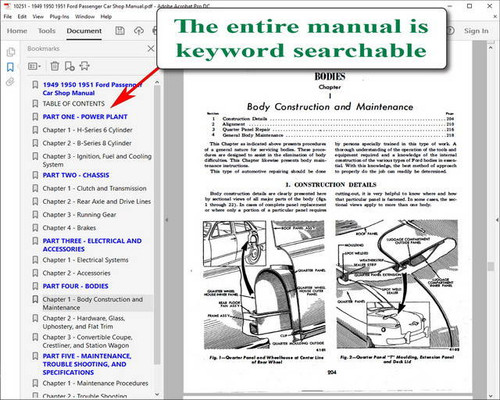Open Chapter 2 - Accessories bookmark
This screenshot has height=400, width=500.
coord(76,273)
